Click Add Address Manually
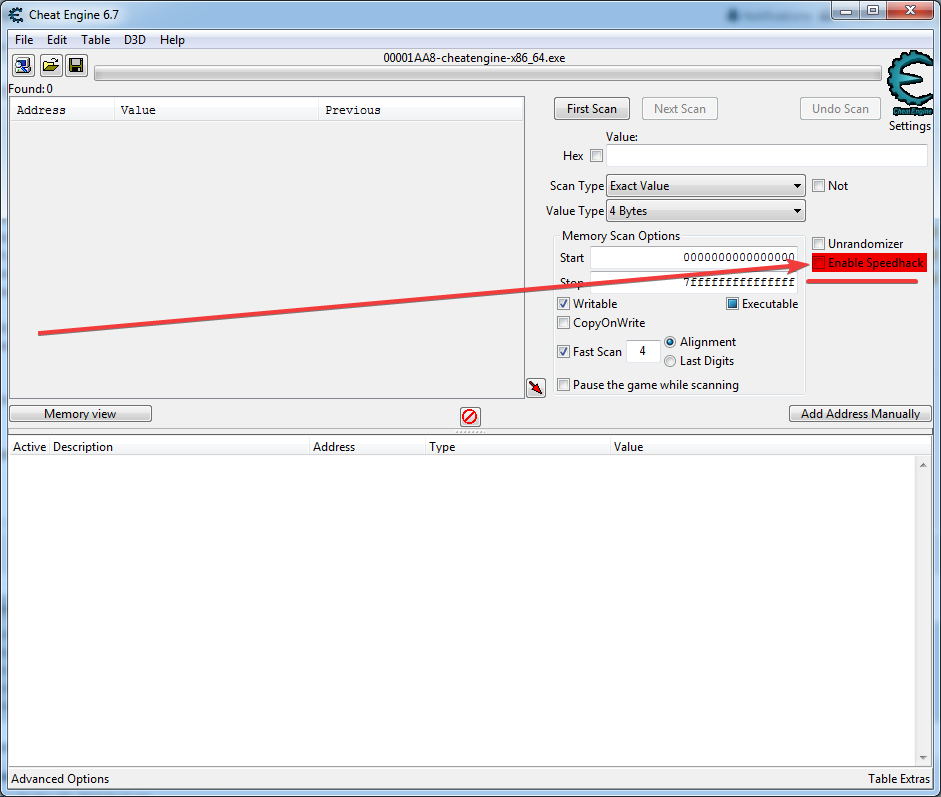 (x=860, y=414)
